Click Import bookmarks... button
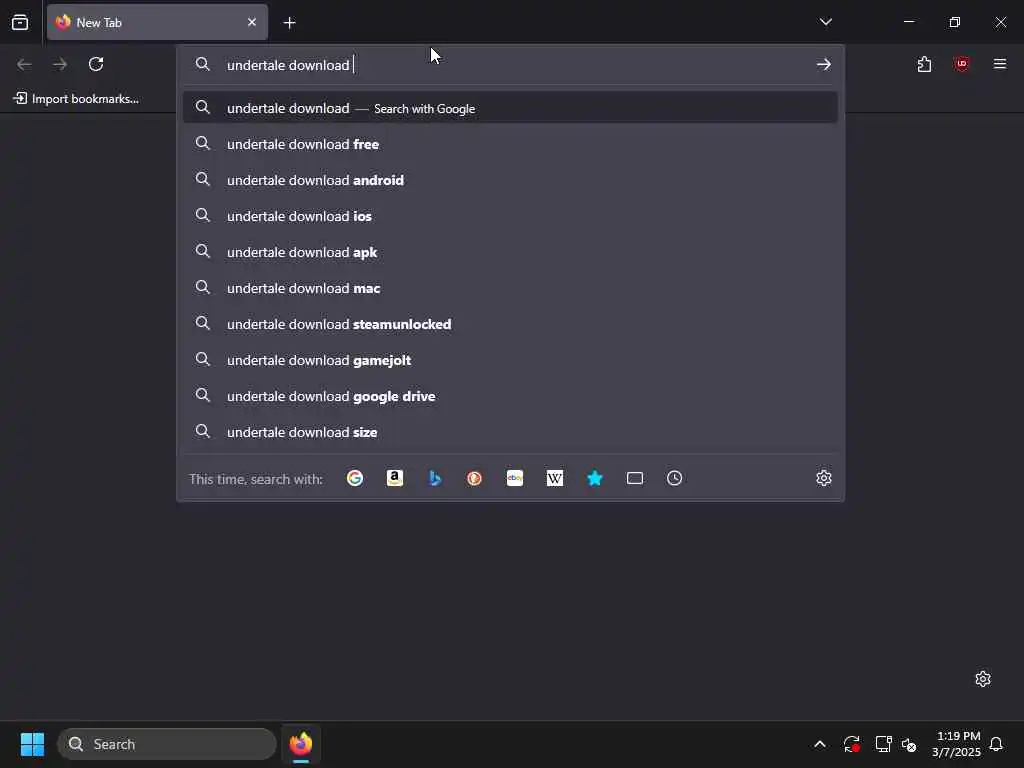This screenshot has width=1024, height=768. click(76, 99)
